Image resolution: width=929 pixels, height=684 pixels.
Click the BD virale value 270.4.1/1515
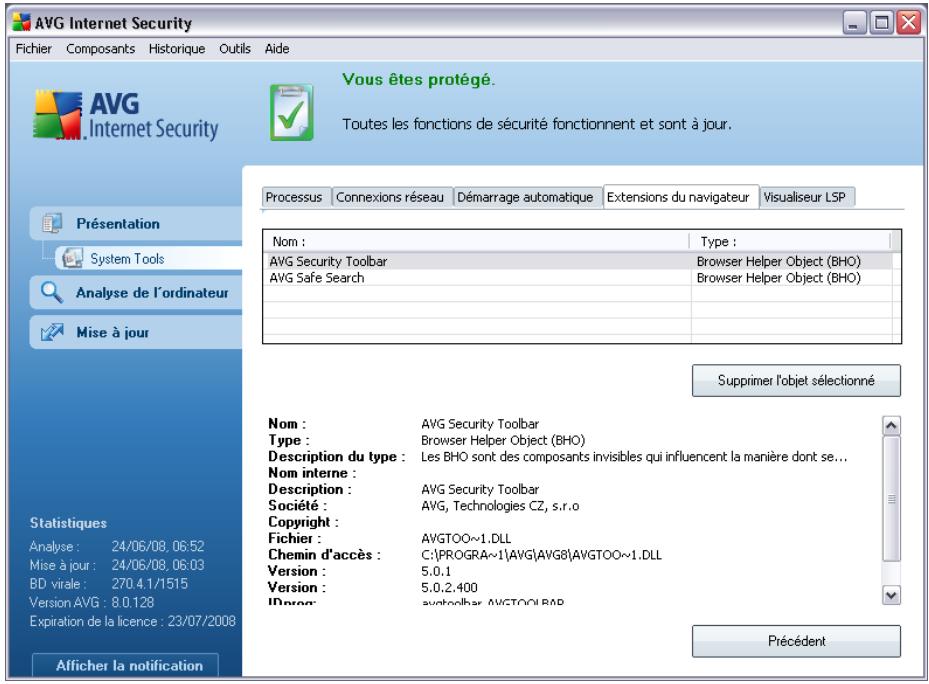pos(149,583)
